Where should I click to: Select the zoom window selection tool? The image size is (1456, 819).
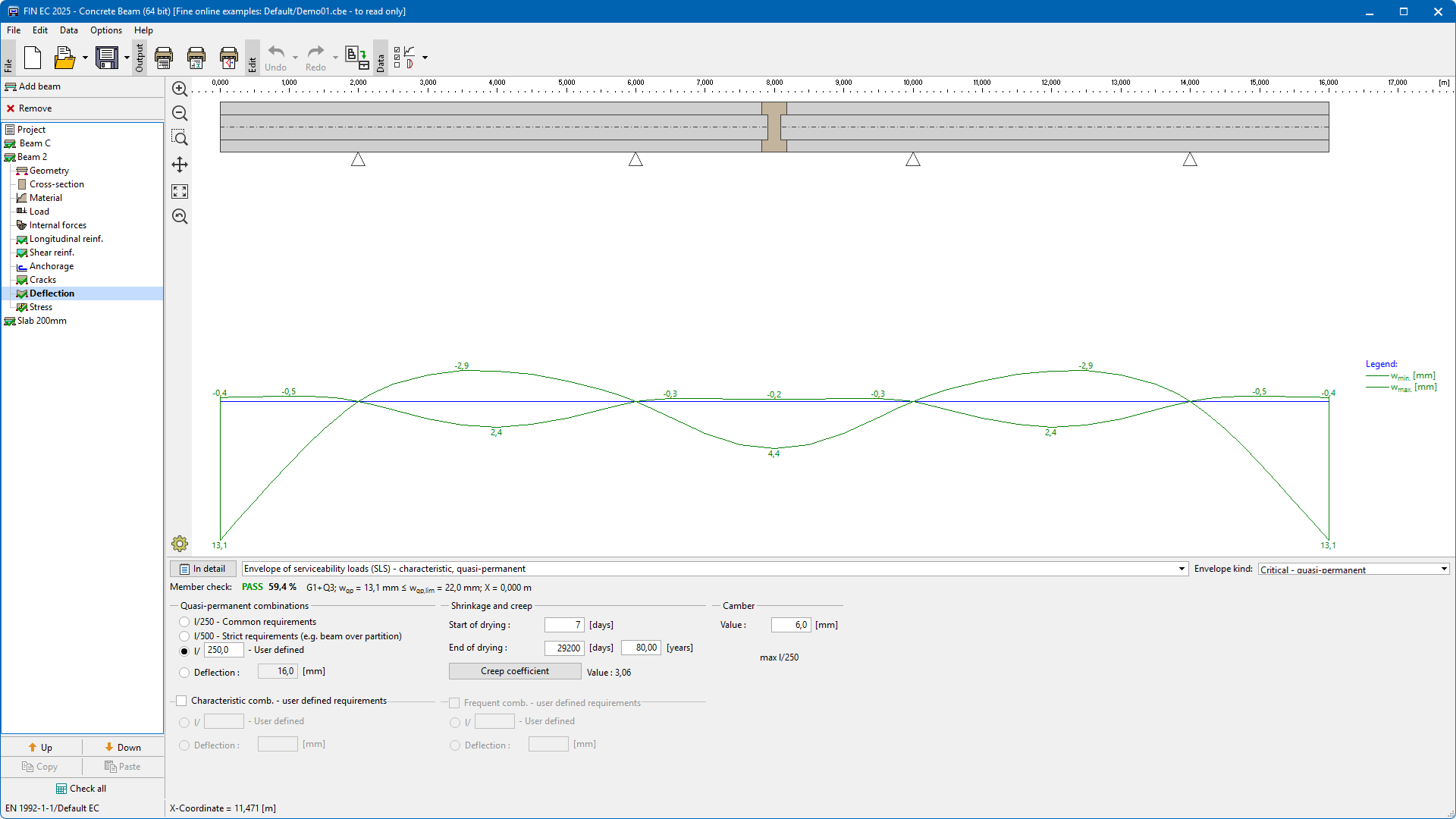pyautogui.click(x=180, y=138)
